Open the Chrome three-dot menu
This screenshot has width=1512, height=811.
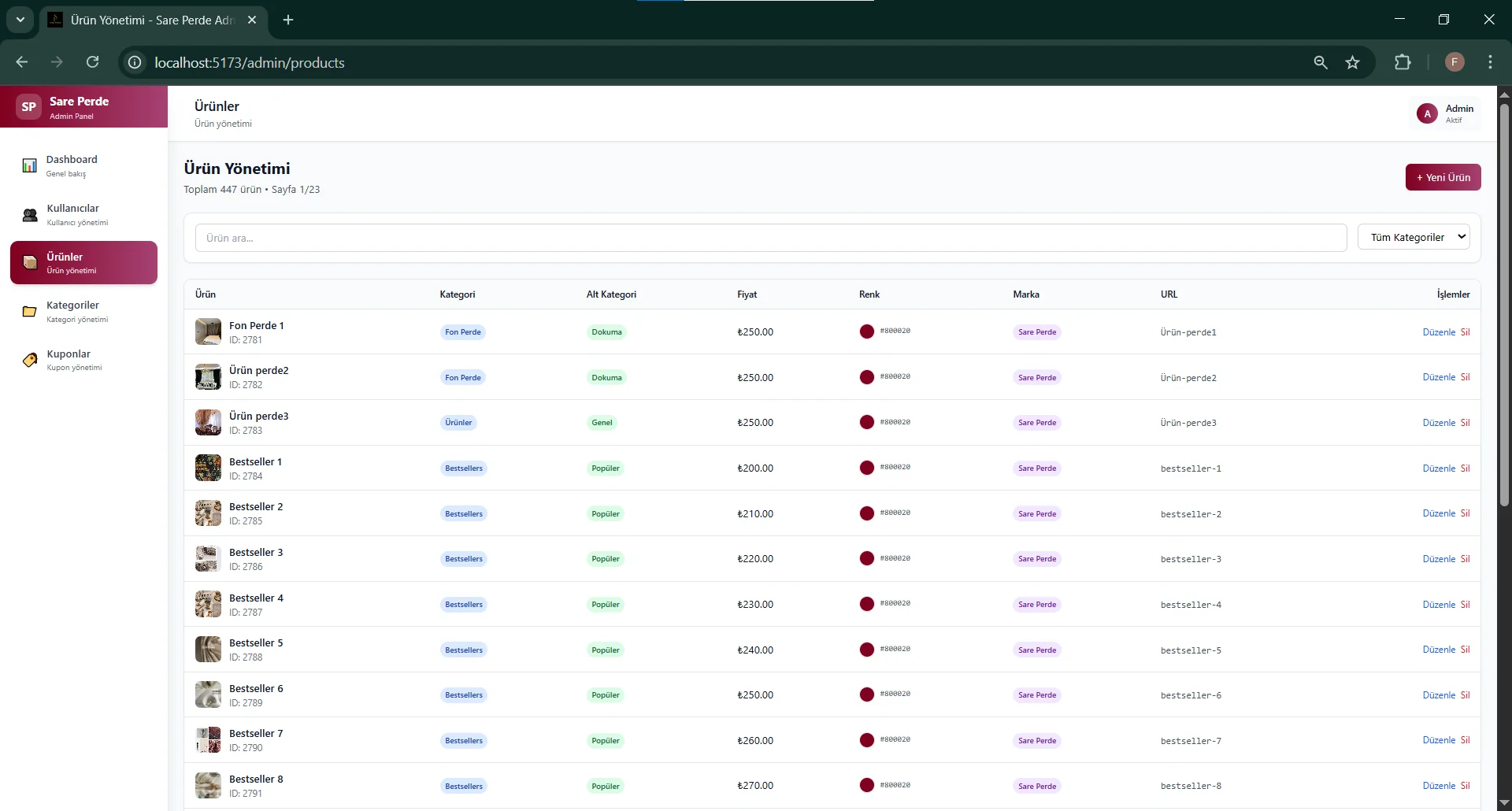click(1490, 62)
